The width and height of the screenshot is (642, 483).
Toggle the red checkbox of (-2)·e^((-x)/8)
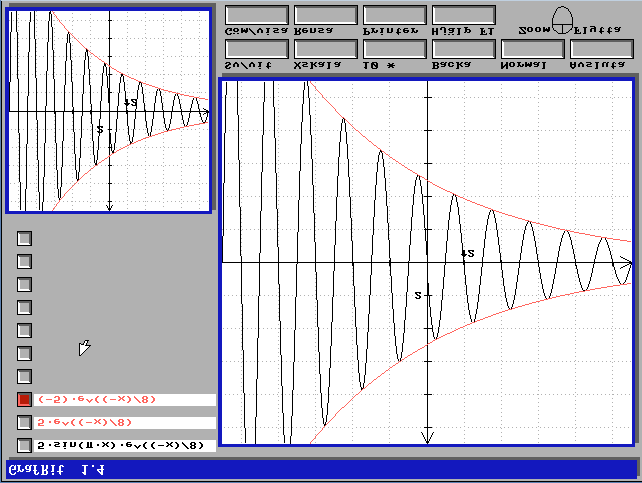tap(25, 399)
